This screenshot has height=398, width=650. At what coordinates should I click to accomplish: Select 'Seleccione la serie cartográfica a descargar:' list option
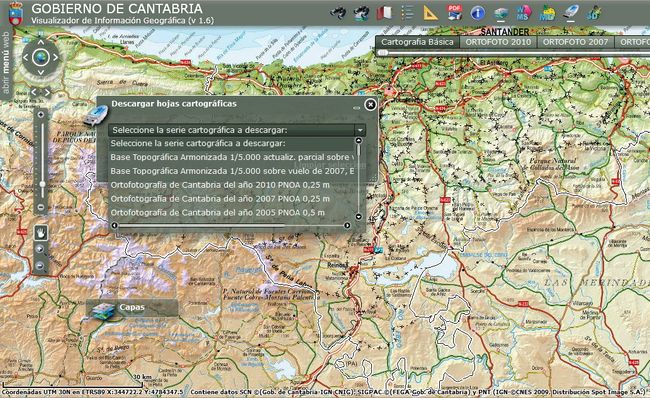point(231,143)
